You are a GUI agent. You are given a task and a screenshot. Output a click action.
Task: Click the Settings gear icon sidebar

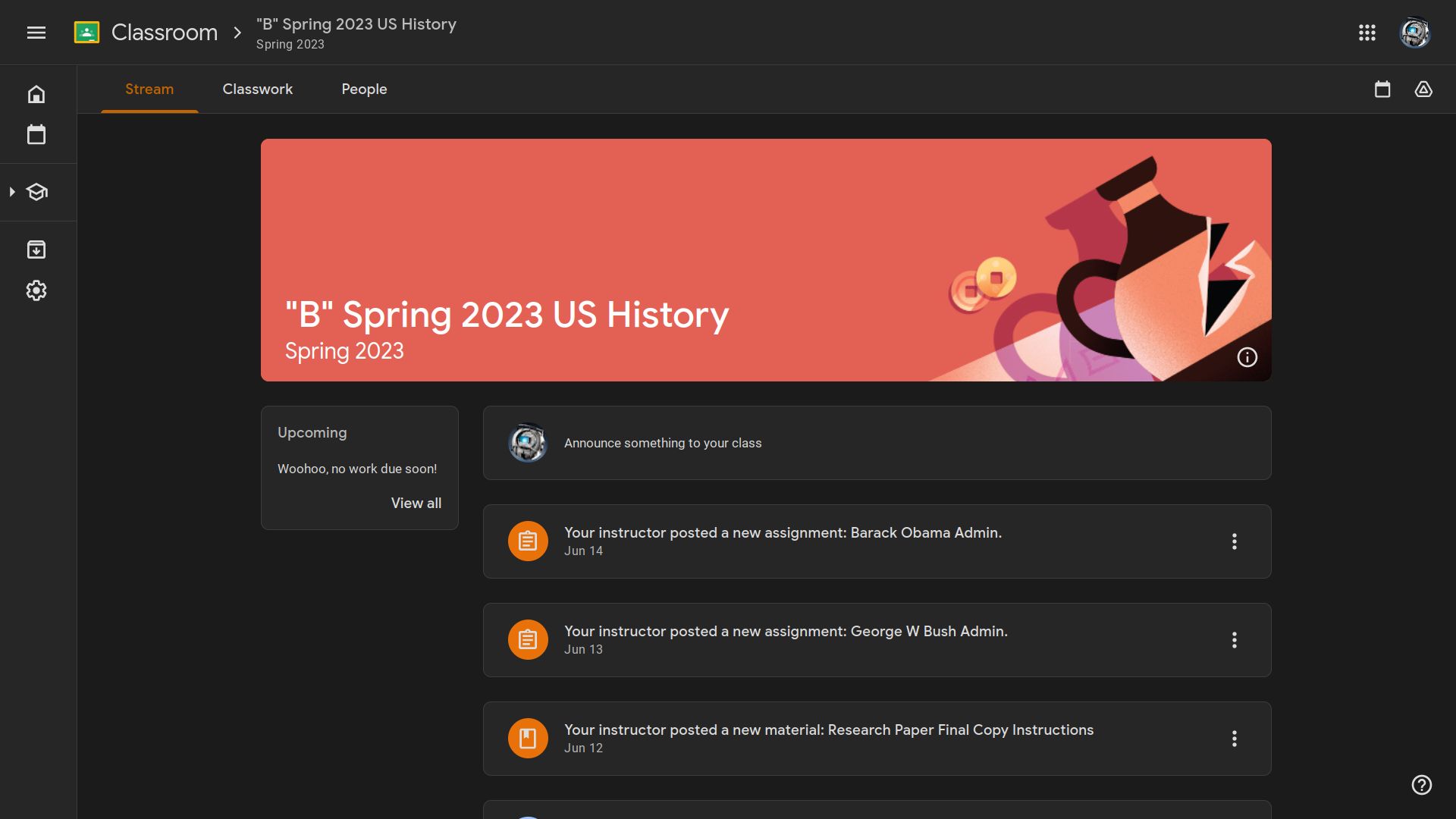point(35,290)
